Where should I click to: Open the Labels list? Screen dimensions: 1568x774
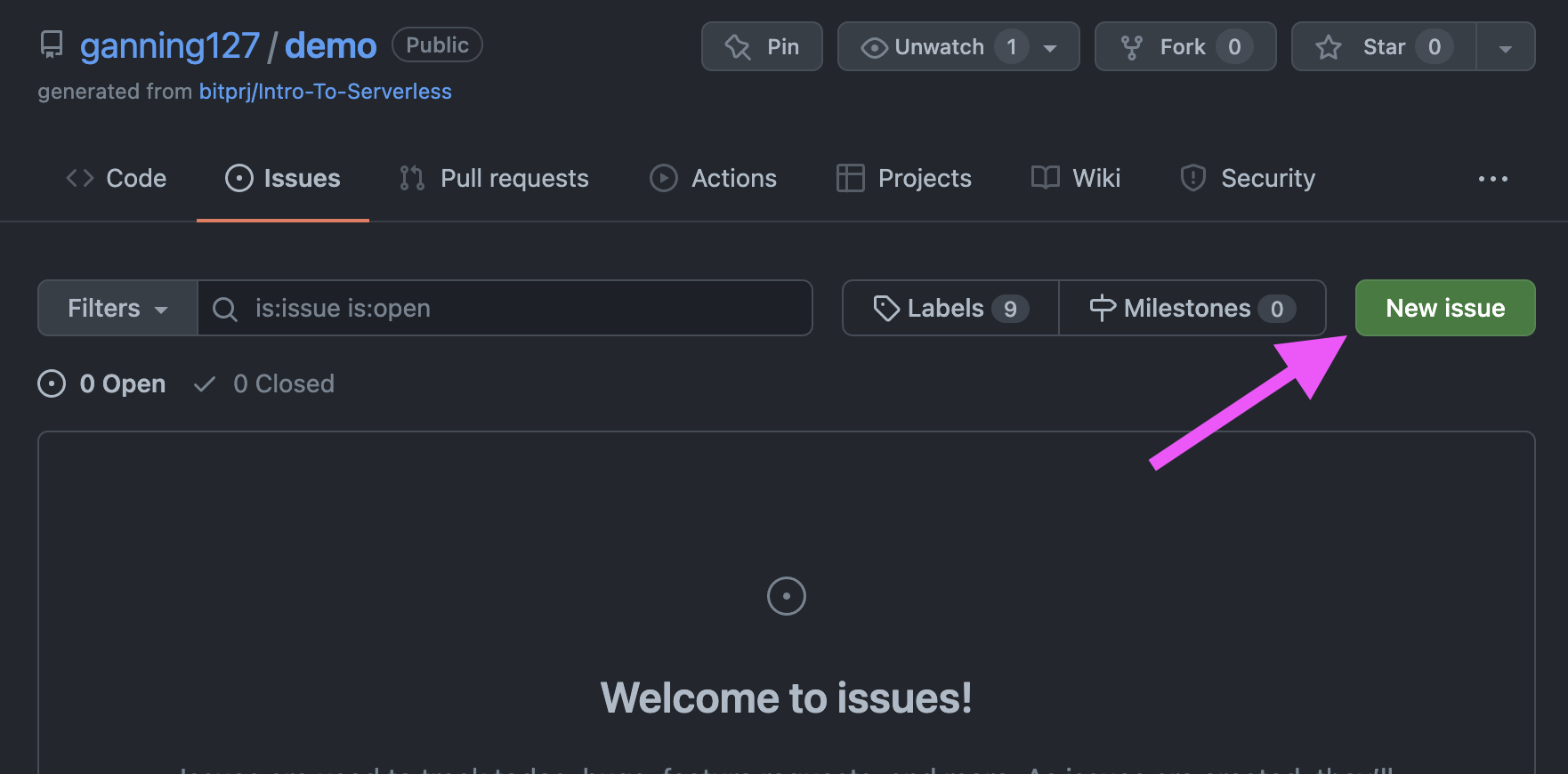pyautogui.click(x=950, y=308)
